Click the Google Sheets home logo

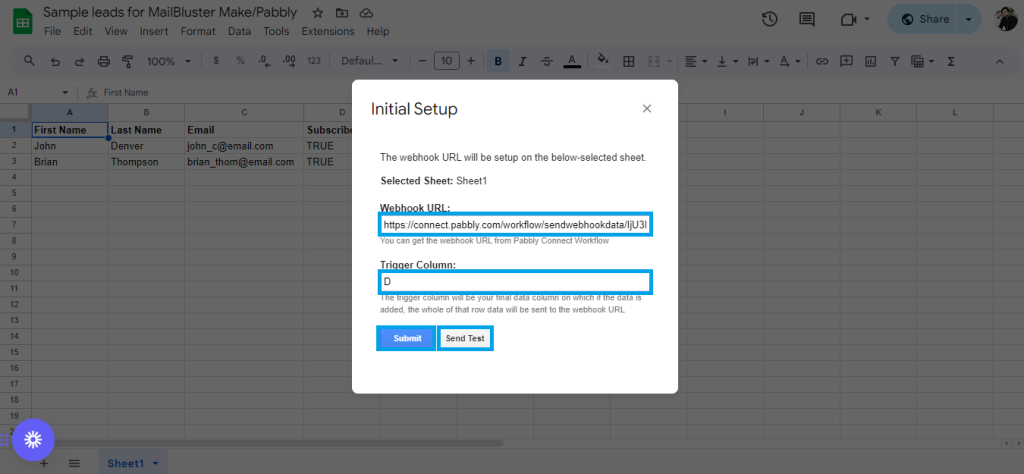pyautogui.click(x=22, y=22)
